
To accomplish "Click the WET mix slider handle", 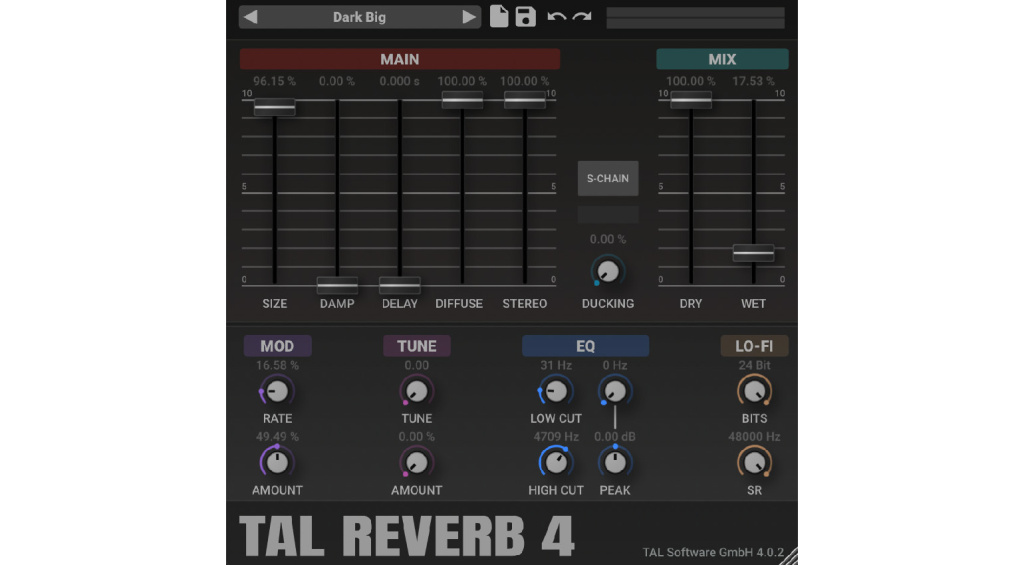I will click(754, 253).
